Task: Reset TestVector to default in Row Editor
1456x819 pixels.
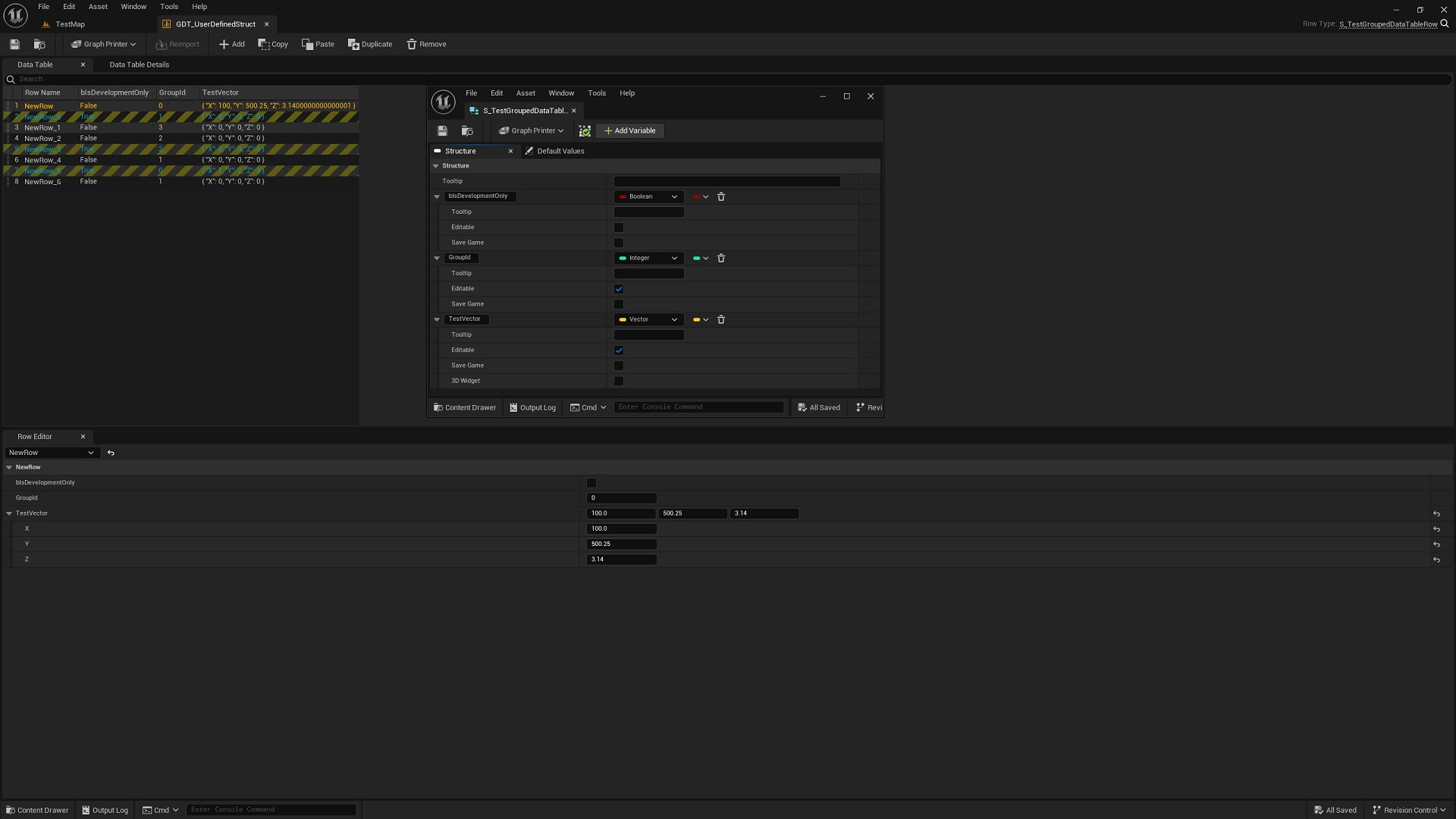Action: click(x=1436, y=513)
